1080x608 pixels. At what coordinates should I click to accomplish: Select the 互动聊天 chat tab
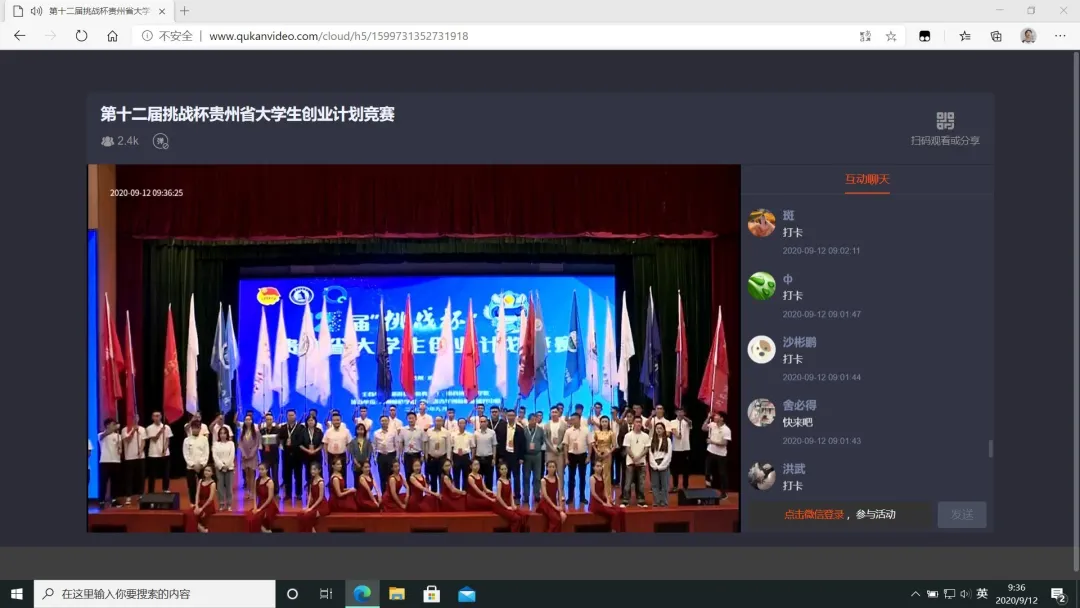866,180
